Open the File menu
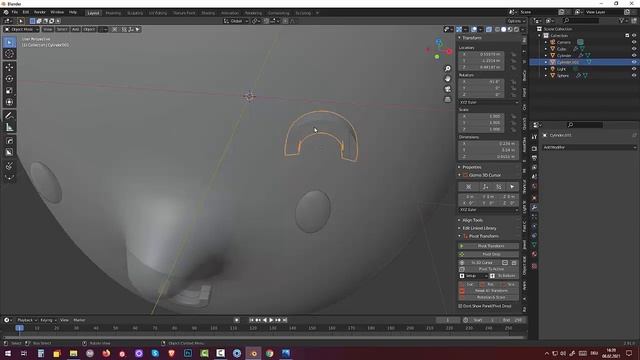The width and height of the screenshot is (640, 360). click(15, 12)
